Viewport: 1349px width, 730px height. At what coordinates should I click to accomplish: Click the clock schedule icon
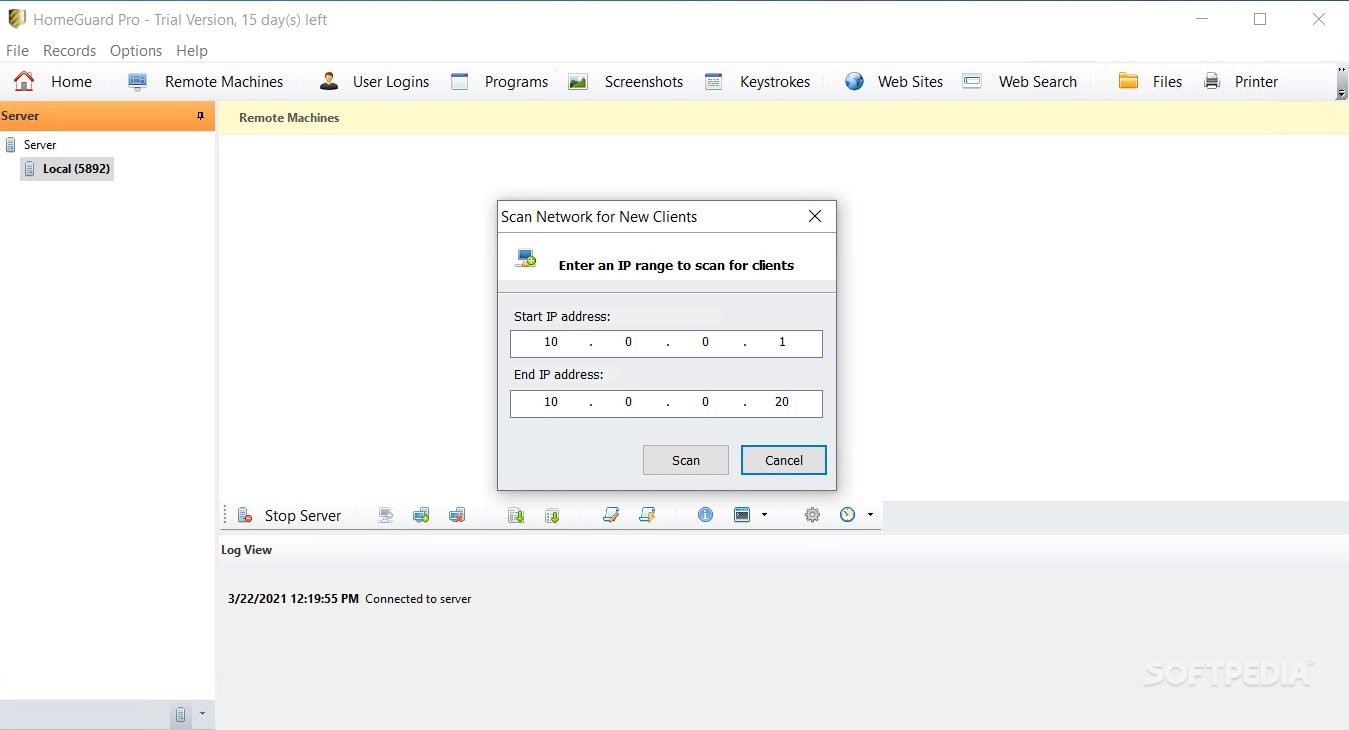848,515
